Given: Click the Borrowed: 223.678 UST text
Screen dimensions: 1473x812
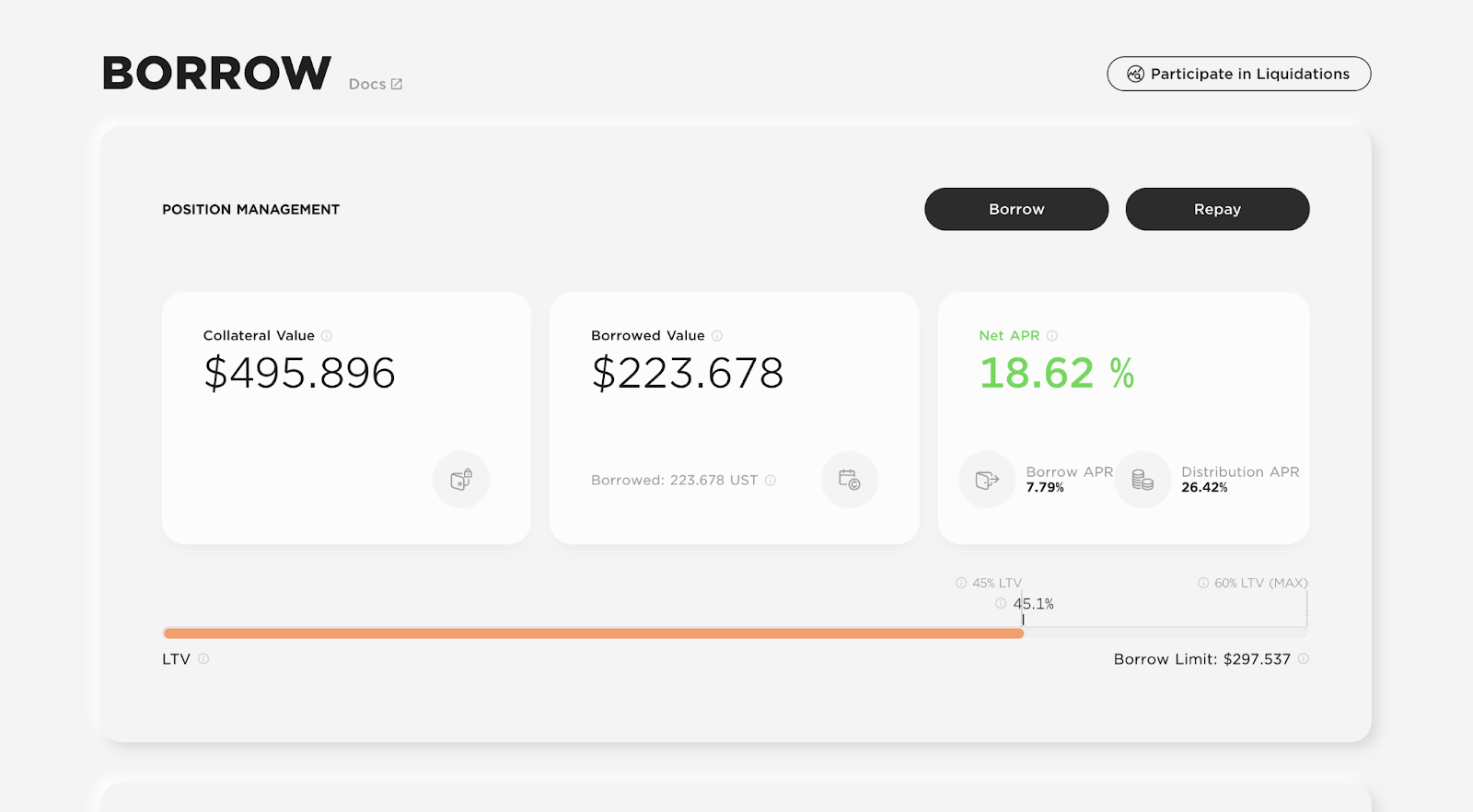Looking at the screenshot, I should click(674, 481).
